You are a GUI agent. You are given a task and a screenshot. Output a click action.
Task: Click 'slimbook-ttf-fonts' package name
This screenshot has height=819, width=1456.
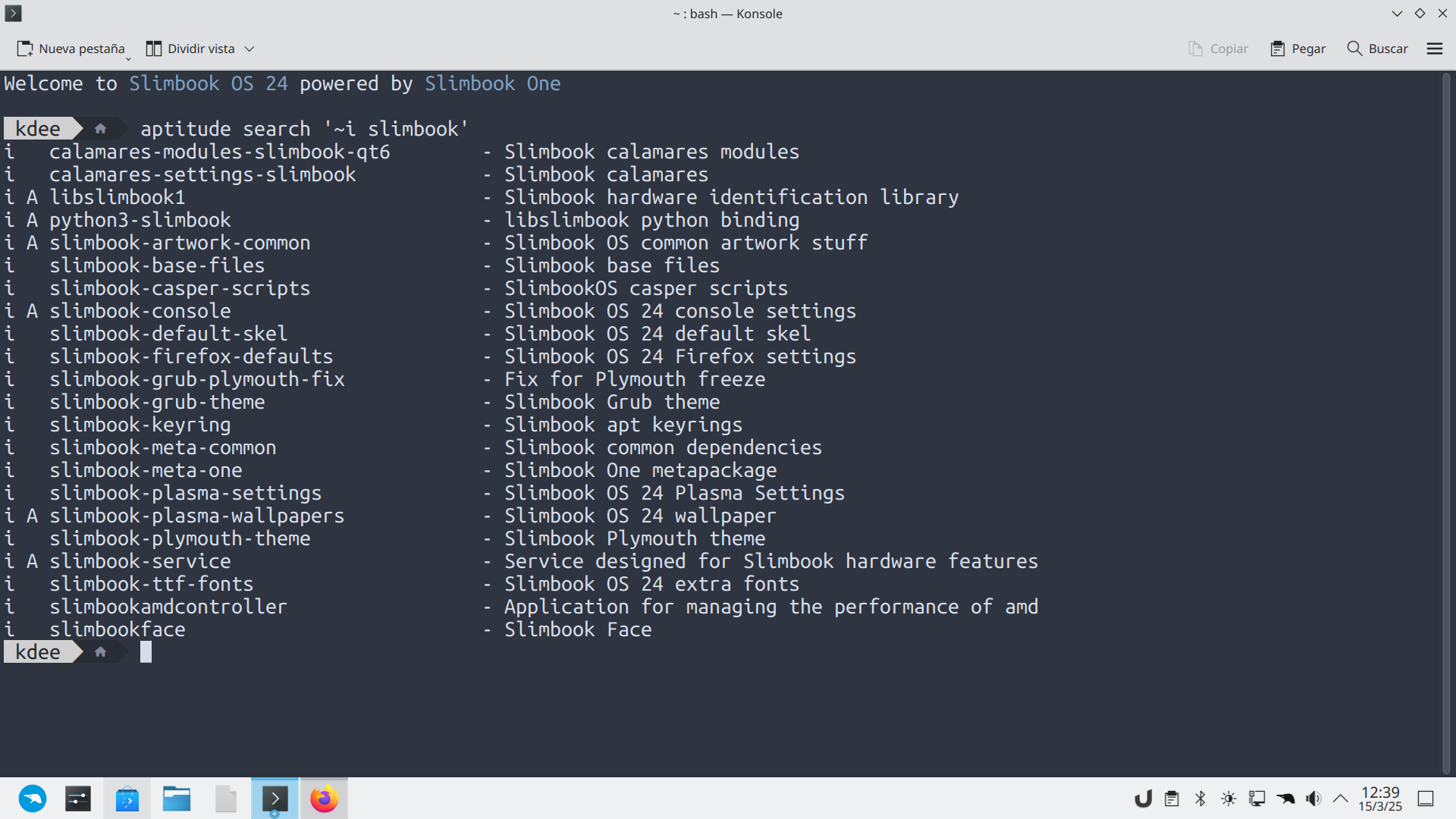point(152,584)
